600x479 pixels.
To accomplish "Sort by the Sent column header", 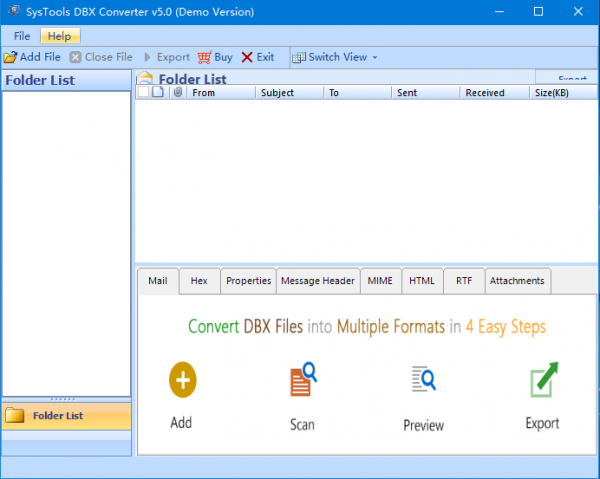I will [426, 93].
